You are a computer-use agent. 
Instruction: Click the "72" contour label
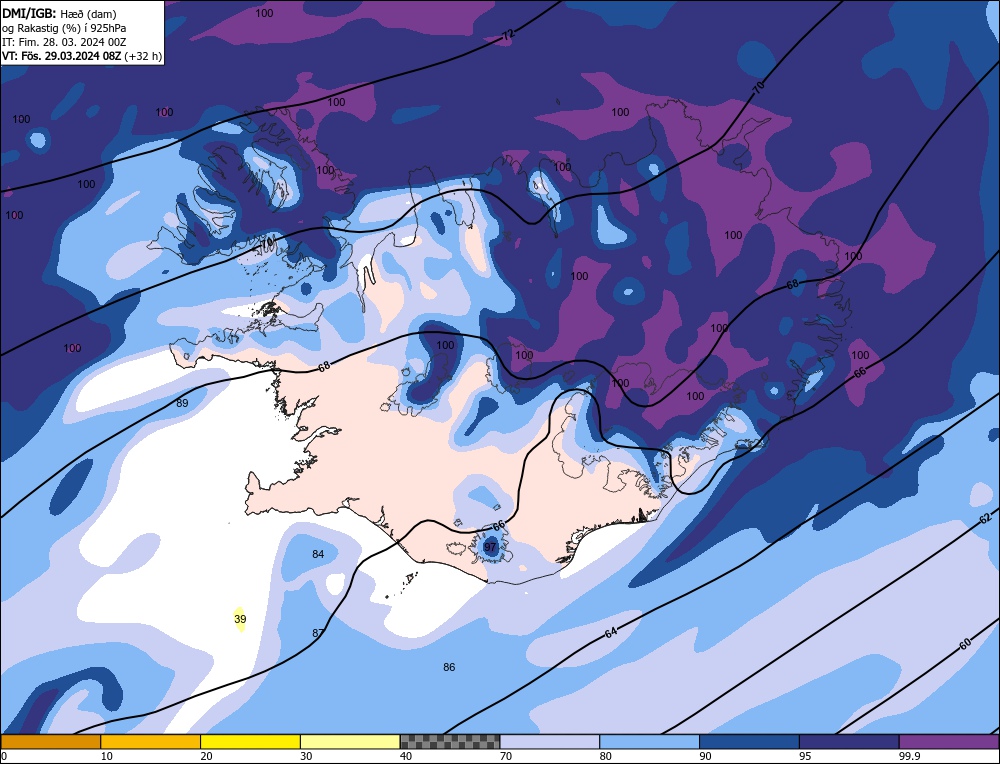click(507, 36)
